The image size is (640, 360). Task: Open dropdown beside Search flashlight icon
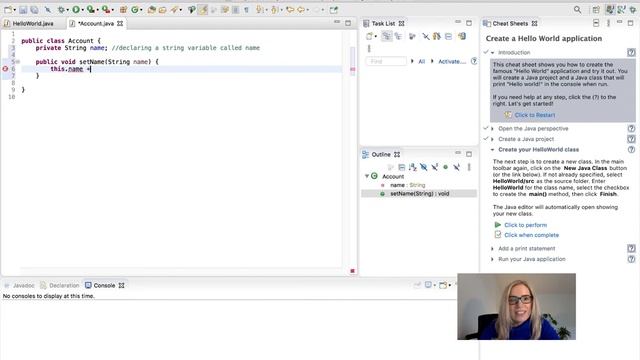pos(181,10)
